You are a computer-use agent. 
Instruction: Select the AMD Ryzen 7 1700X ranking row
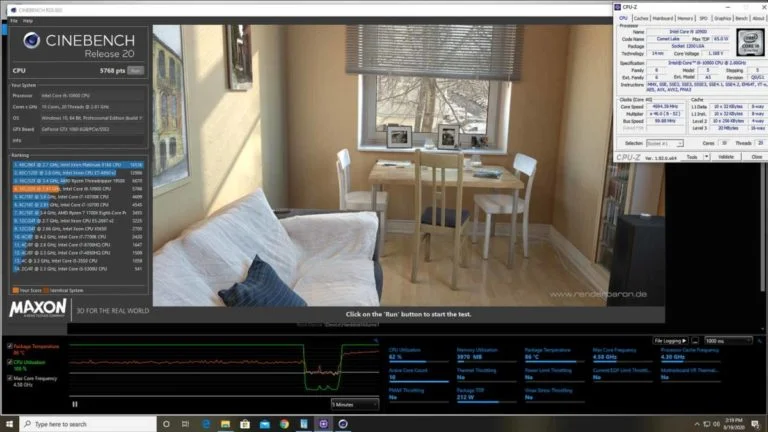pos(78,213)
